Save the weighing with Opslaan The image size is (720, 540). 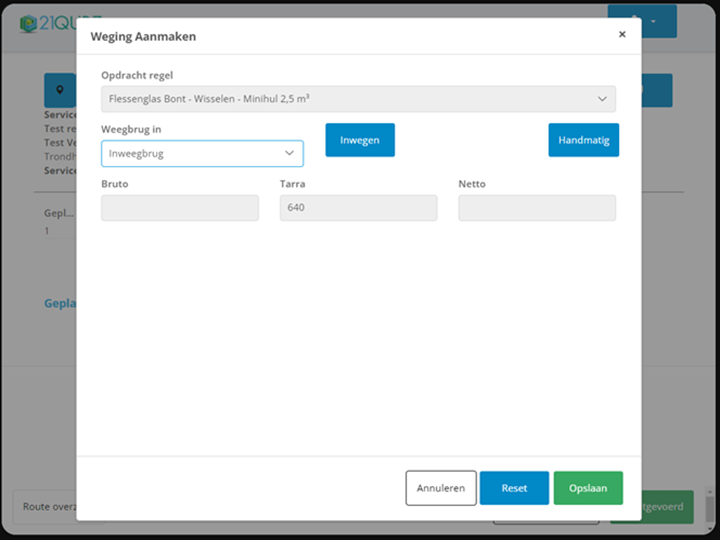coord(588,488)
